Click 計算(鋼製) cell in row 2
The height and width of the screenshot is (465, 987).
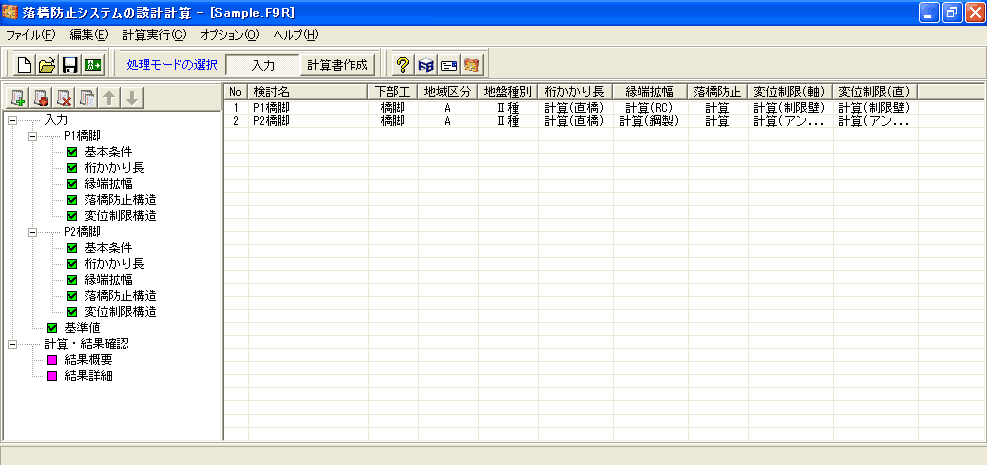click(x=650, y=121)
